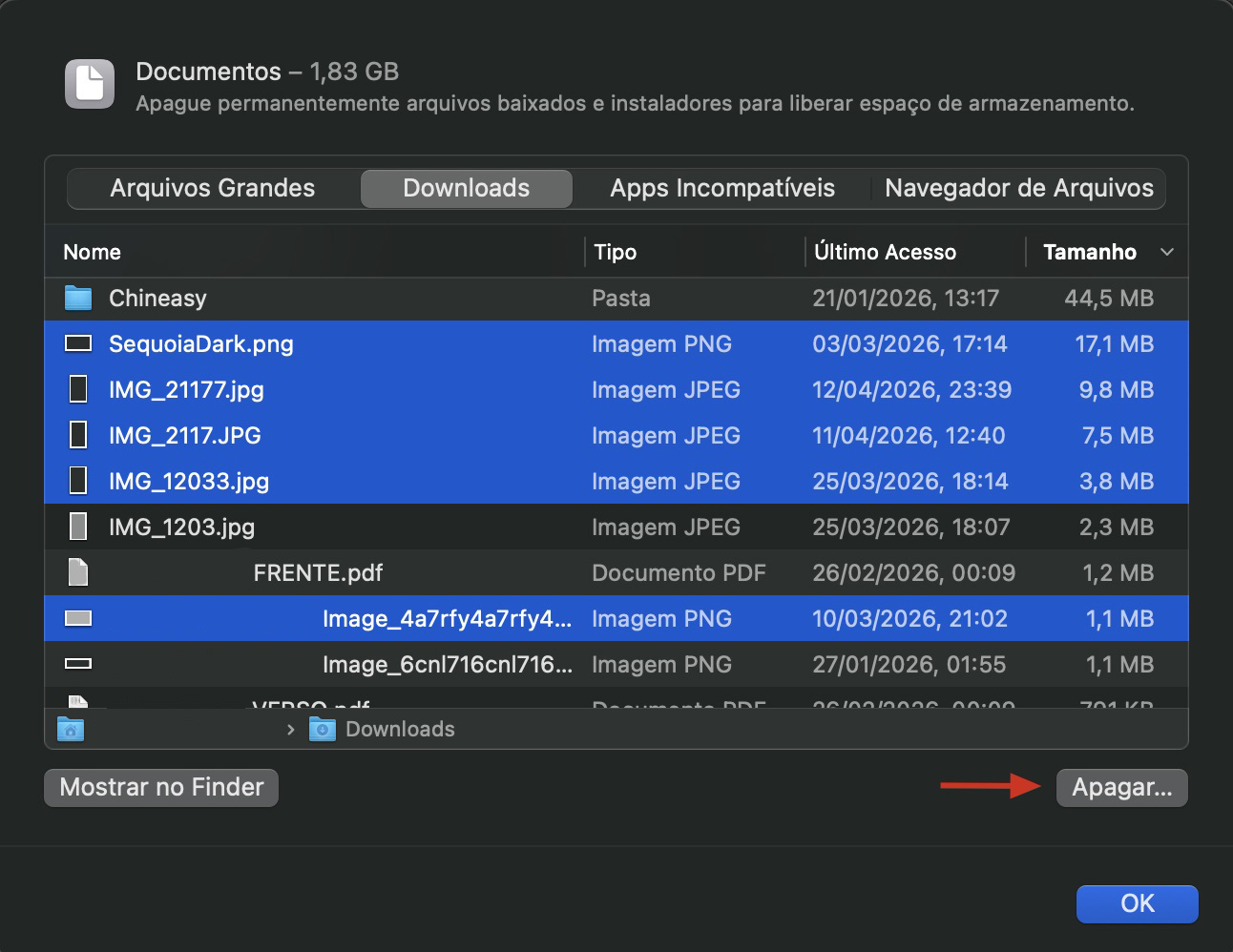The height and width of the screenshot is (952, 1233).
Task: Open the Chineasy folder icon
Action: tap(76, 299)
